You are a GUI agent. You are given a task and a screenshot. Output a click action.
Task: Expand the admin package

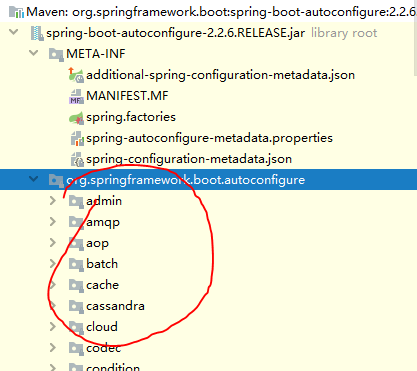(53, 201)
